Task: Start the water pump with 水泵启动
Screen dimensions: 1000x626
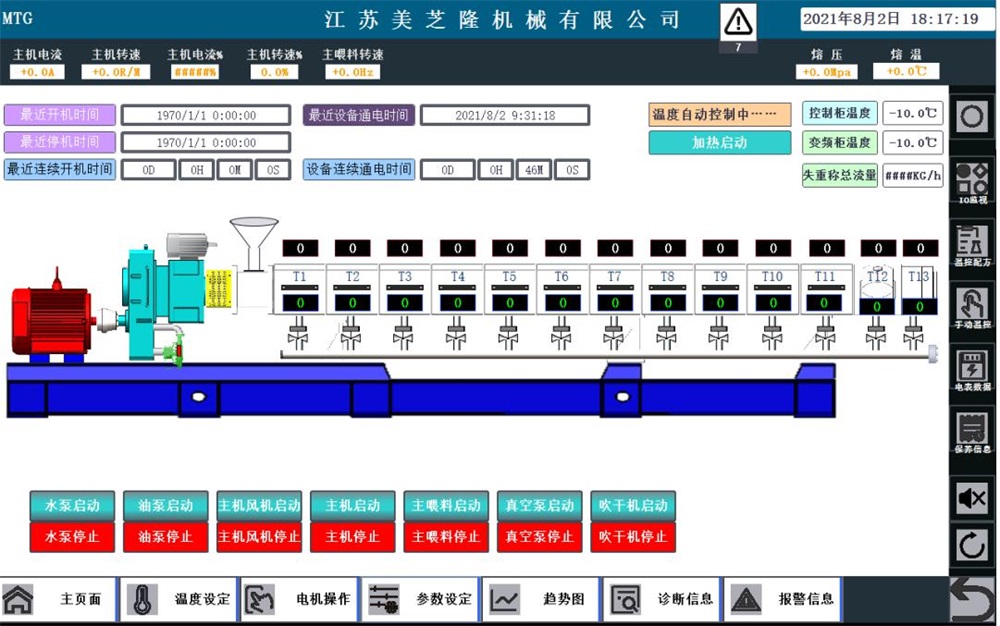Action: coord(72,506)
